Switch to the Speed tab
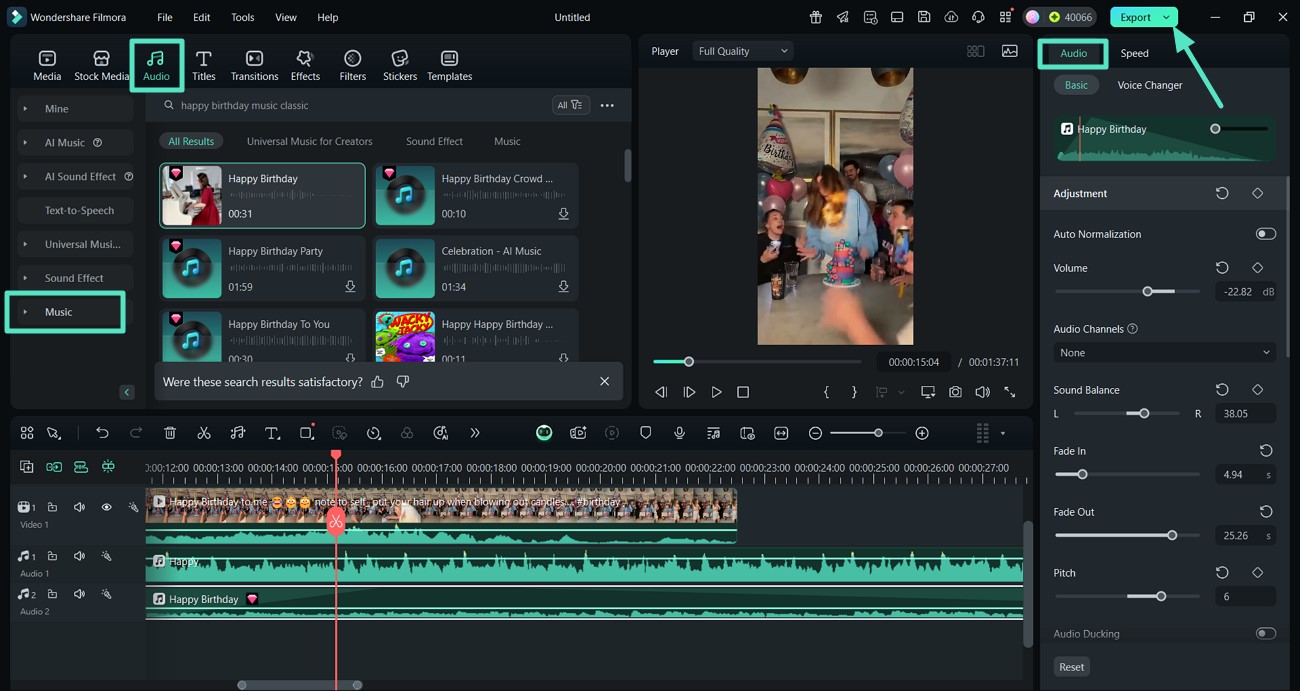1300x691 pixels. click(x=1134, y=53)
